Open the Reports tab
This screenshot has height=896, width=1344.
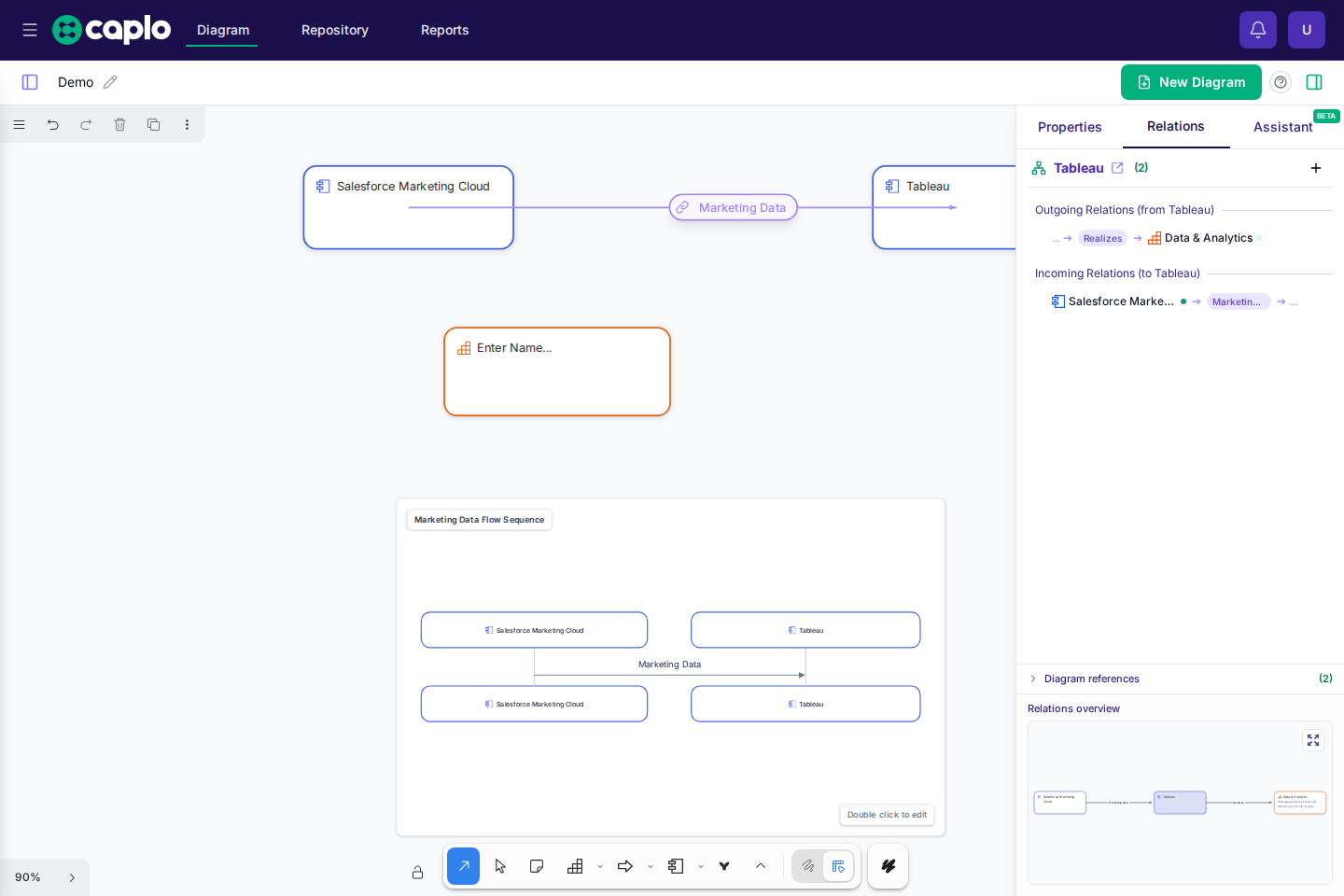pos(445,30)
